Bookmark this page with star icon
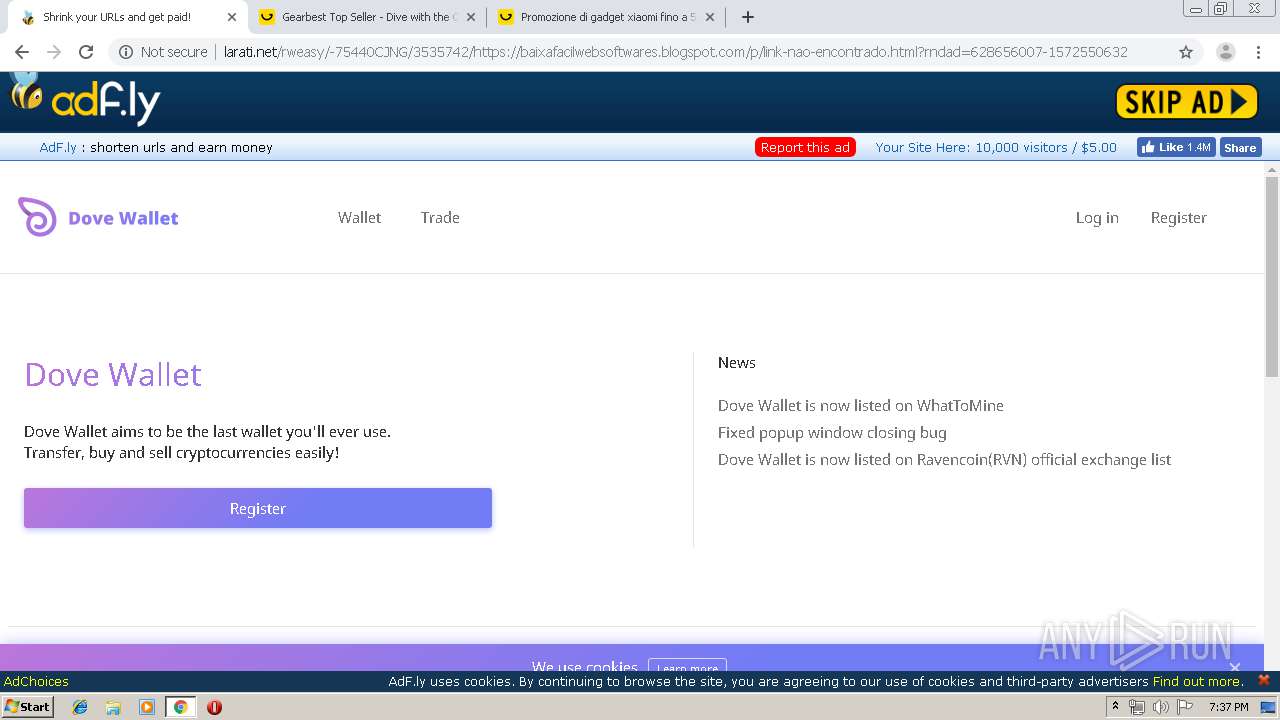1280x720 pixels. point(1186,52)
